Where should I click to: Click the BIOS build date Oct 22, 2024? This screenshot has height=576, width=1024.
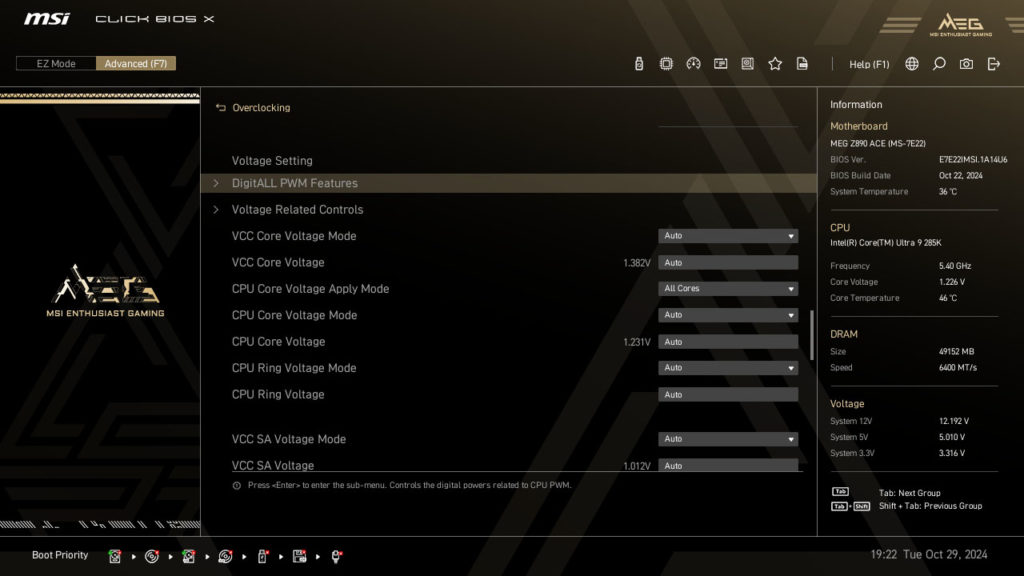click(961, 176)
